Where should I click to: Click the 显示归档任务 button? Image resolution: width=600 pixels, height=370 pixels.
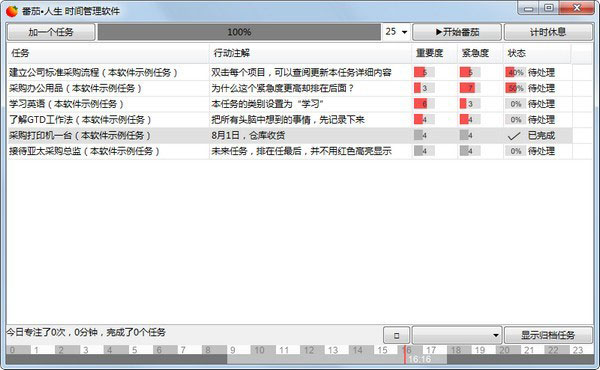548,335
